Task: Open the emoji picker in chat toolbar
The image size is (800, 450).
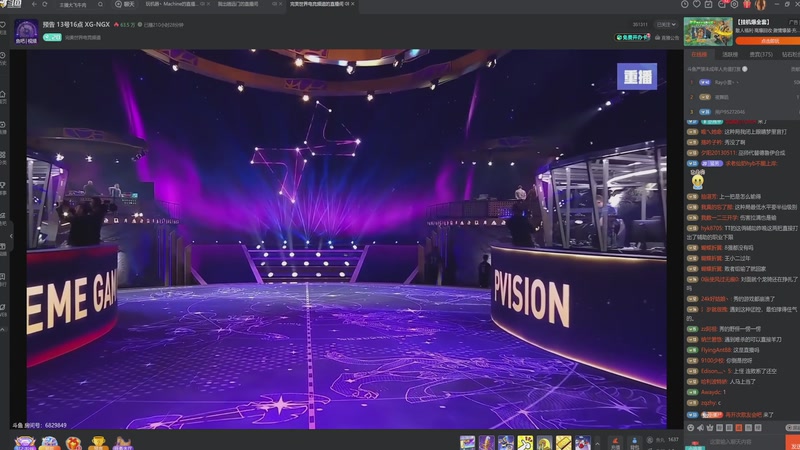Action: coord(691,428)
